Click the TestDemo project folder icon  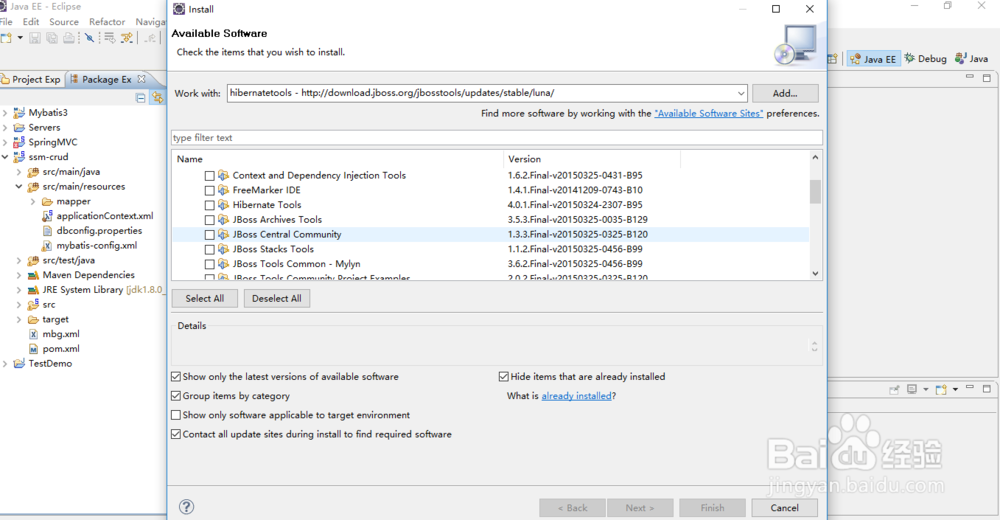19,364
